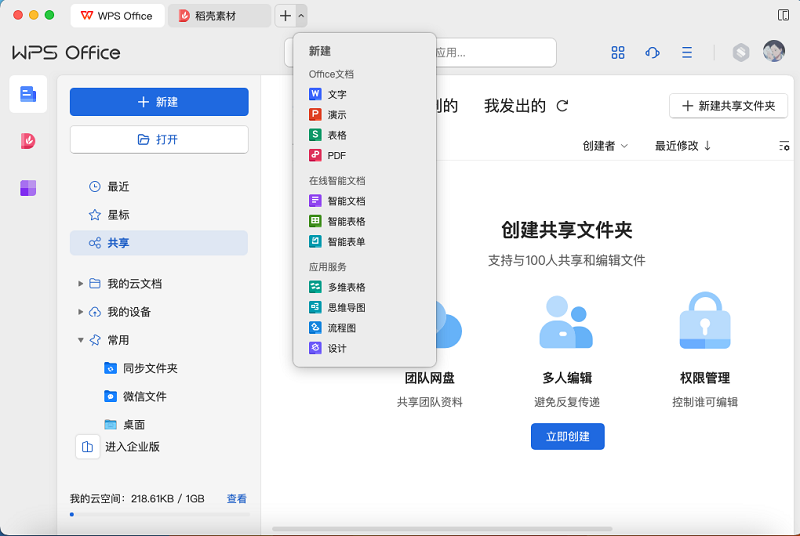Click the 团队网盘 label

[x=430, y=378]
